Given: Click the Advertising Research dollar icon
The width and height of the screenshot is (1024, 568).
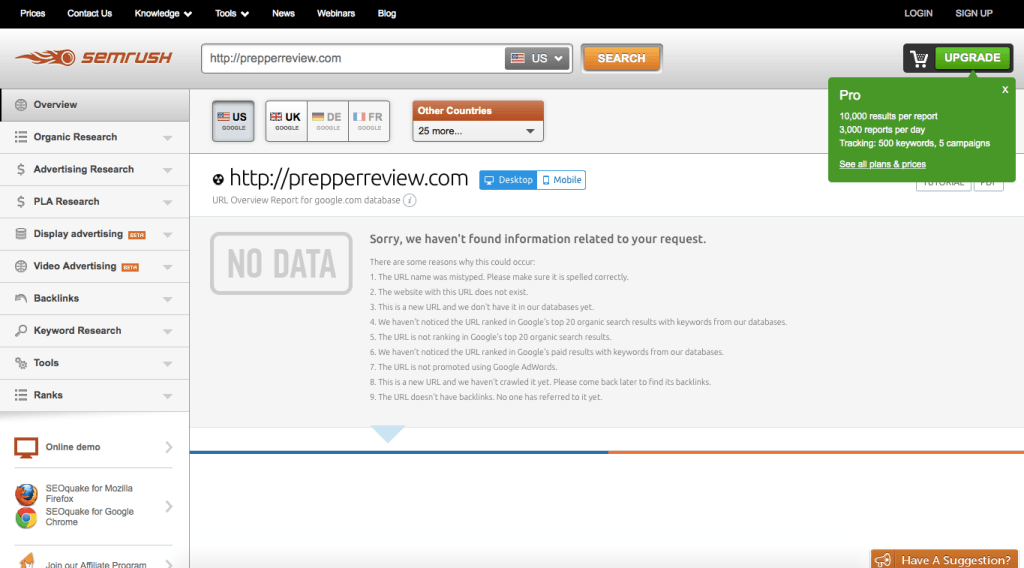Looking at the screenshot, I should 21,169.
